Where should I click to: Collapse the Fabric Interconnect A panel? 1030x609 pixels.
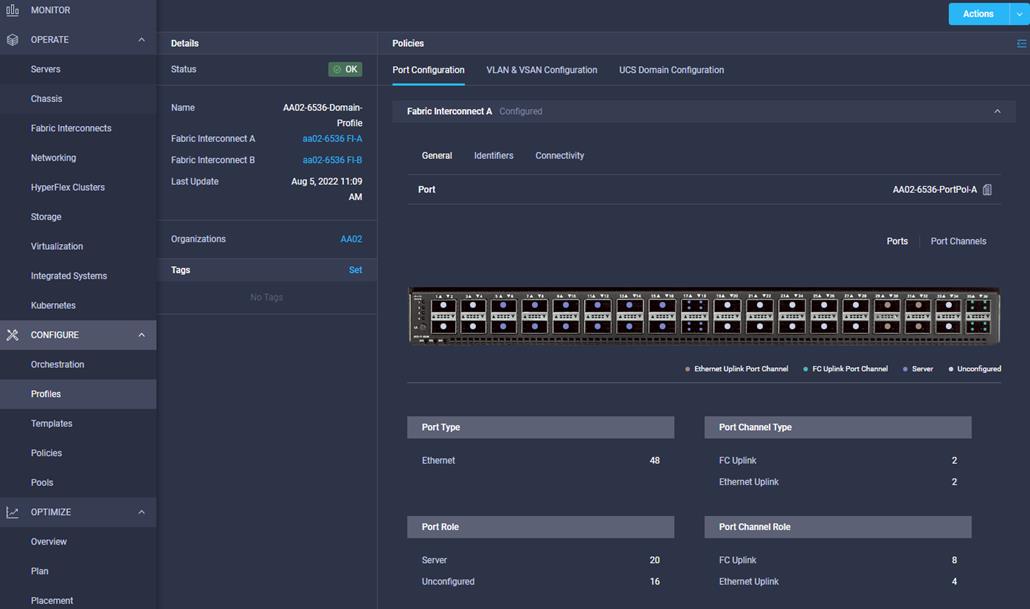tap(997, 112)
